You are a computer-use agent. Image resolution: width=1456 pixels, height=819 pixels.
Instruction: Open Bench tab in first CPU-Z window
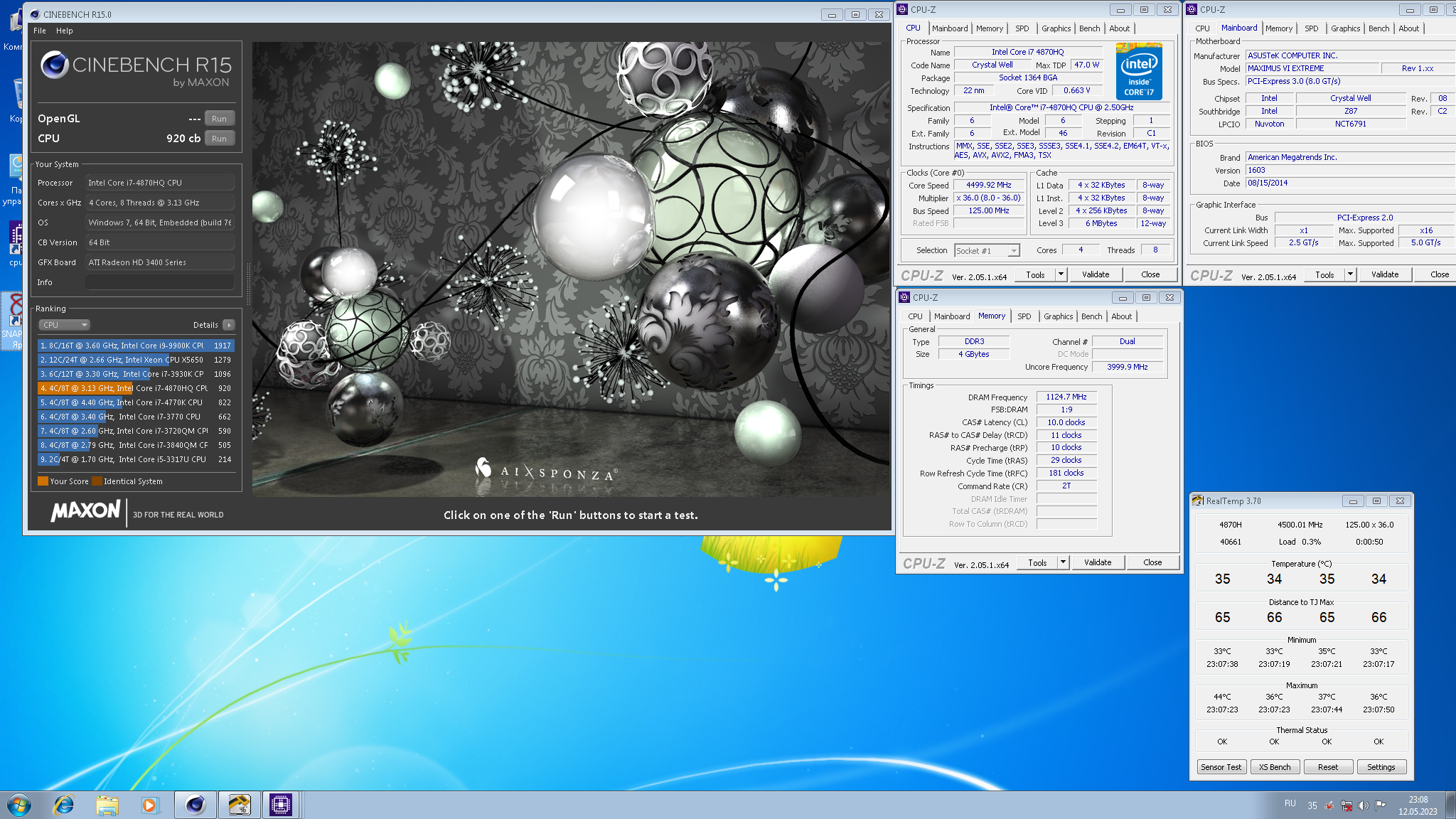point(1089,28)
